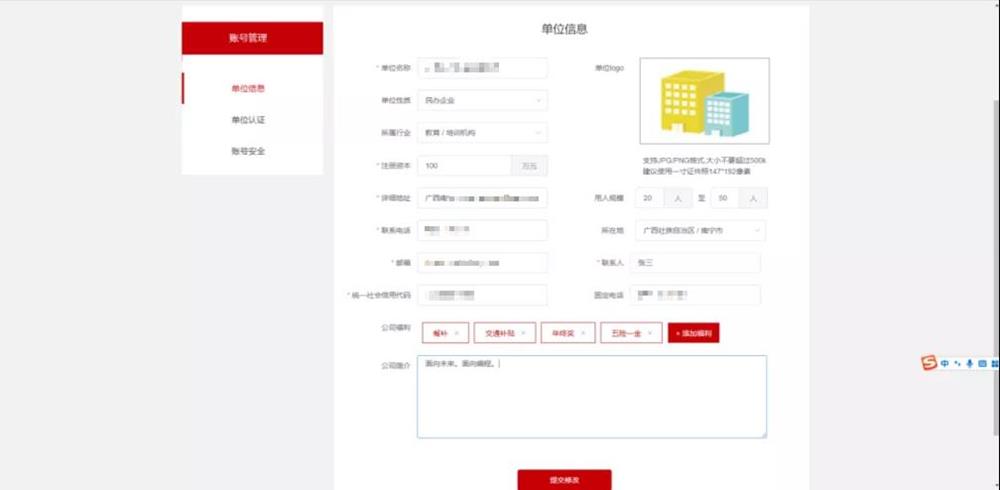1000x490 pixels.
Task: Click the page vertical scrollbar
Action: (994, 200)
